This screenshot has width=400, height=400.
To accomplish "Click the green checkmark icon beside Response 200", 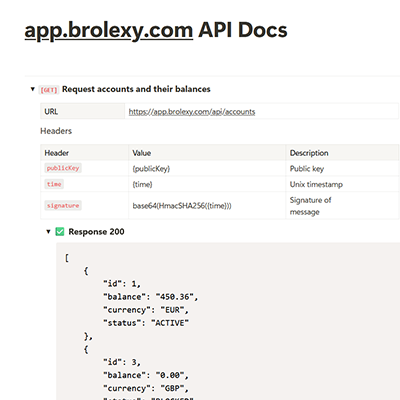I will pyautogui.click(x=60, y=232).
